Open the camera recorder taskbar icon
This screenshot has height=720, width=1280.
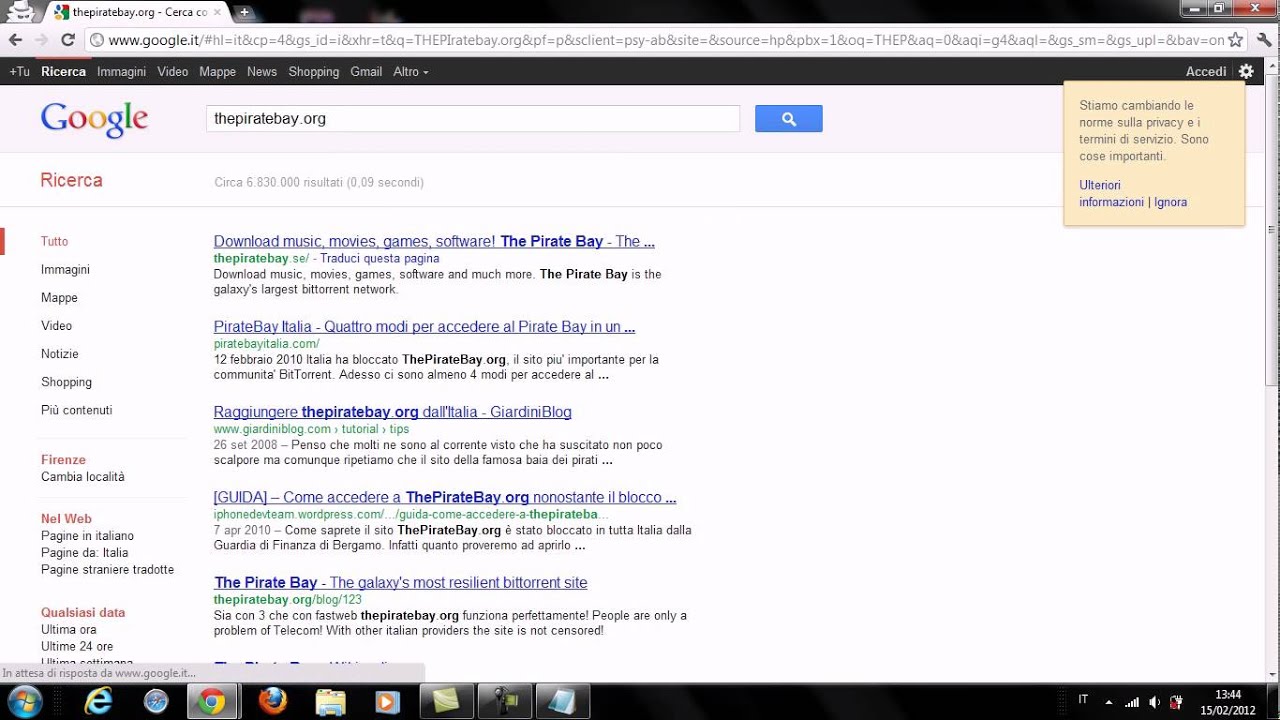505,701
